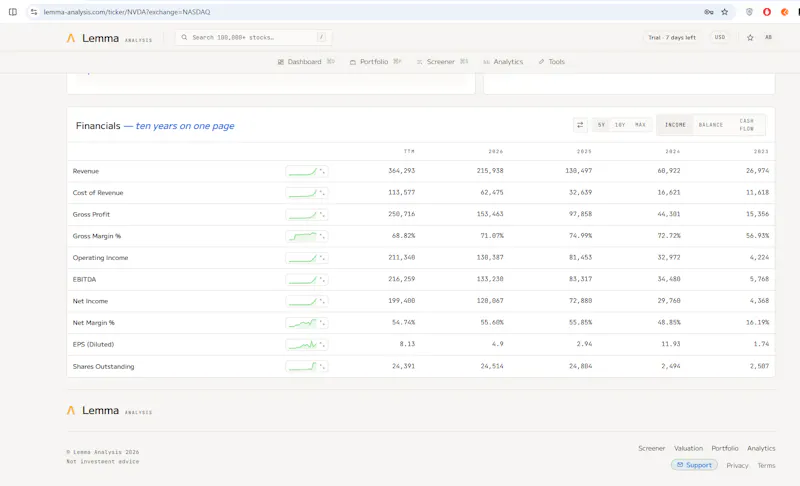Open the Cost of Revenue sparkline

point(307,193)
